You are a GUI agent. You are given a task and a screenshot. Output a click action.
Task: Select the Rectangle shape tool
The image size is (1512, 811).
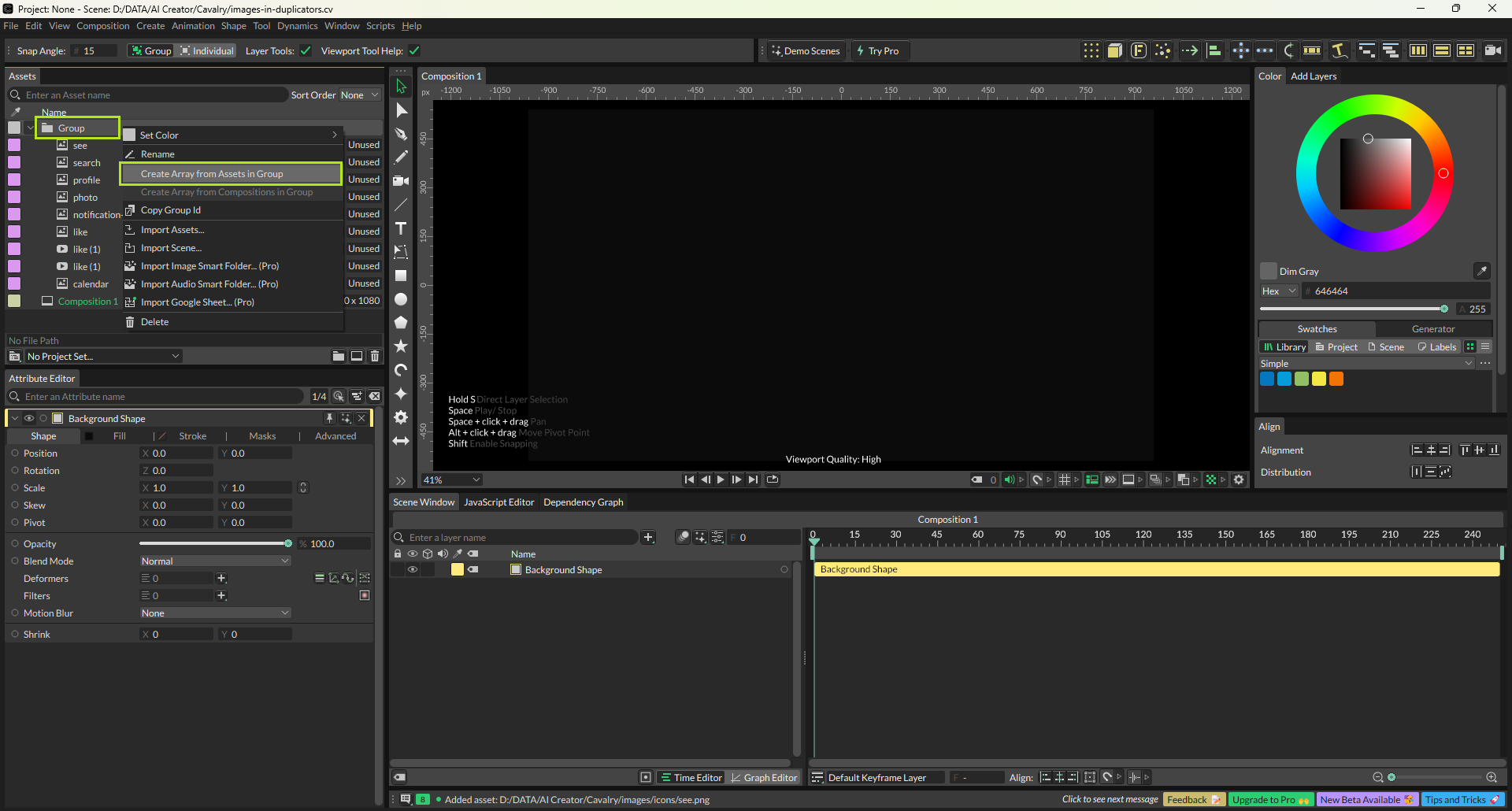pyautogui.click(x=401, y=276)
